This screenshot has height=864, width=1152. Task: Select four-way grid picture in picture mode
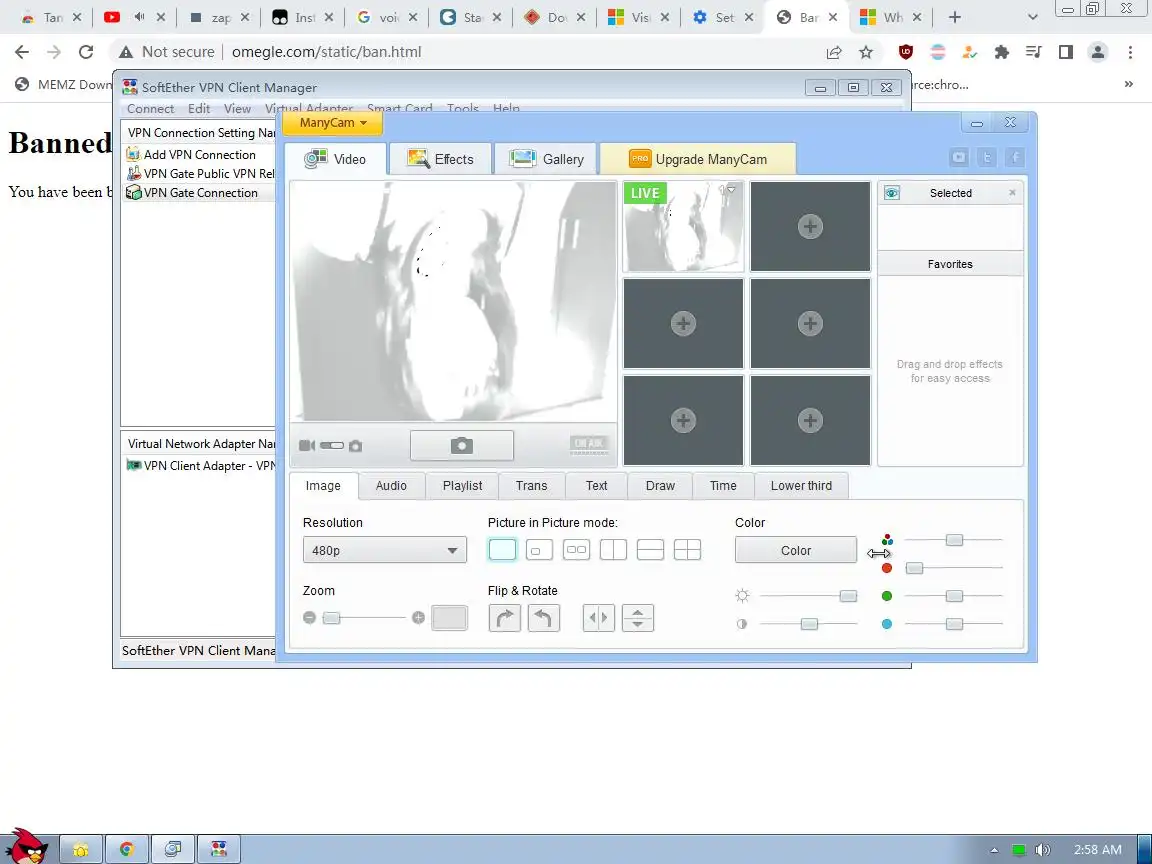(x=688, y=550)
